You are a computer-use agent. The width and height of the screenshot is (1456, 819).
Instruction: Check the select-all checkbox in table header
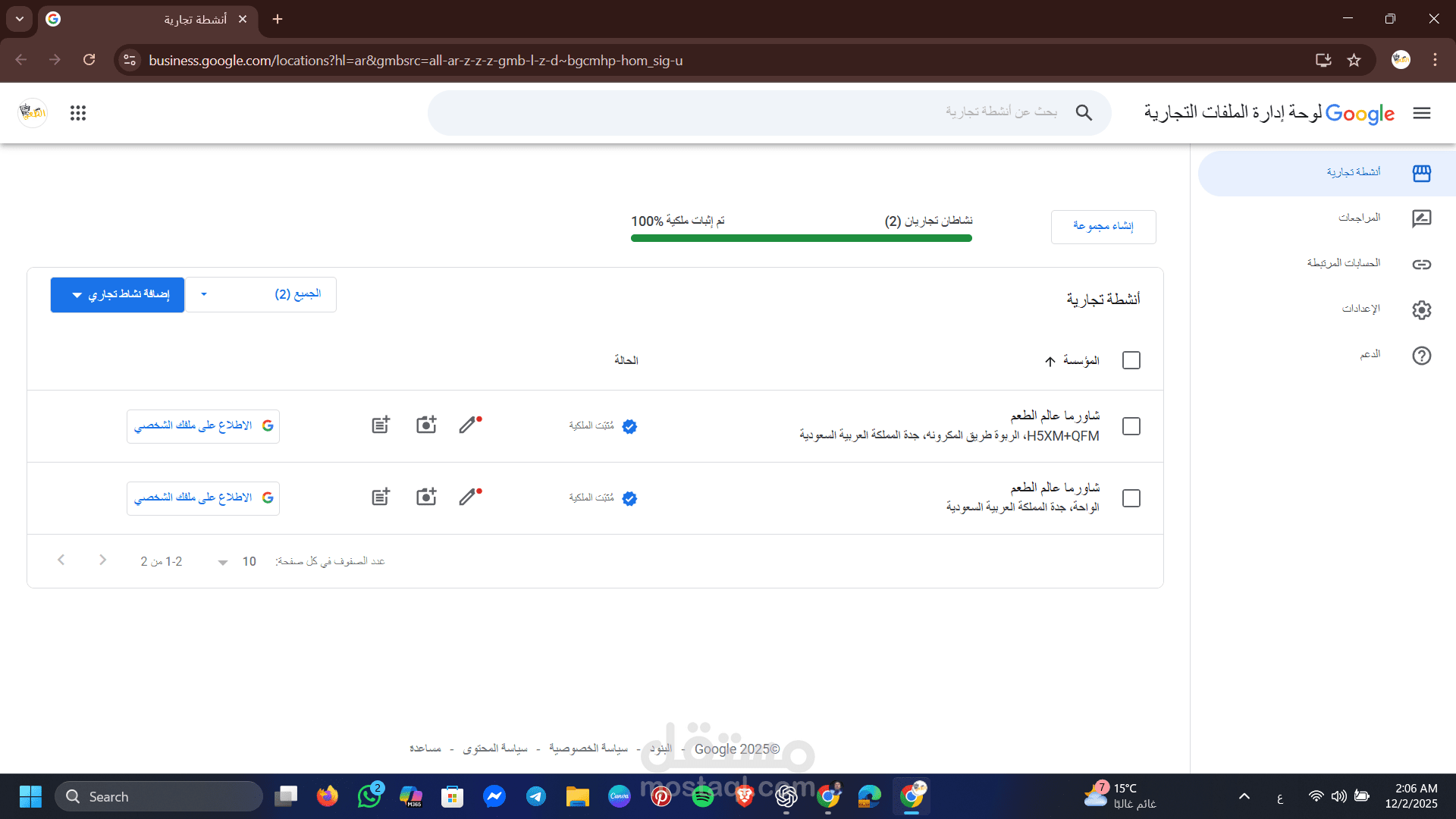1131,360
